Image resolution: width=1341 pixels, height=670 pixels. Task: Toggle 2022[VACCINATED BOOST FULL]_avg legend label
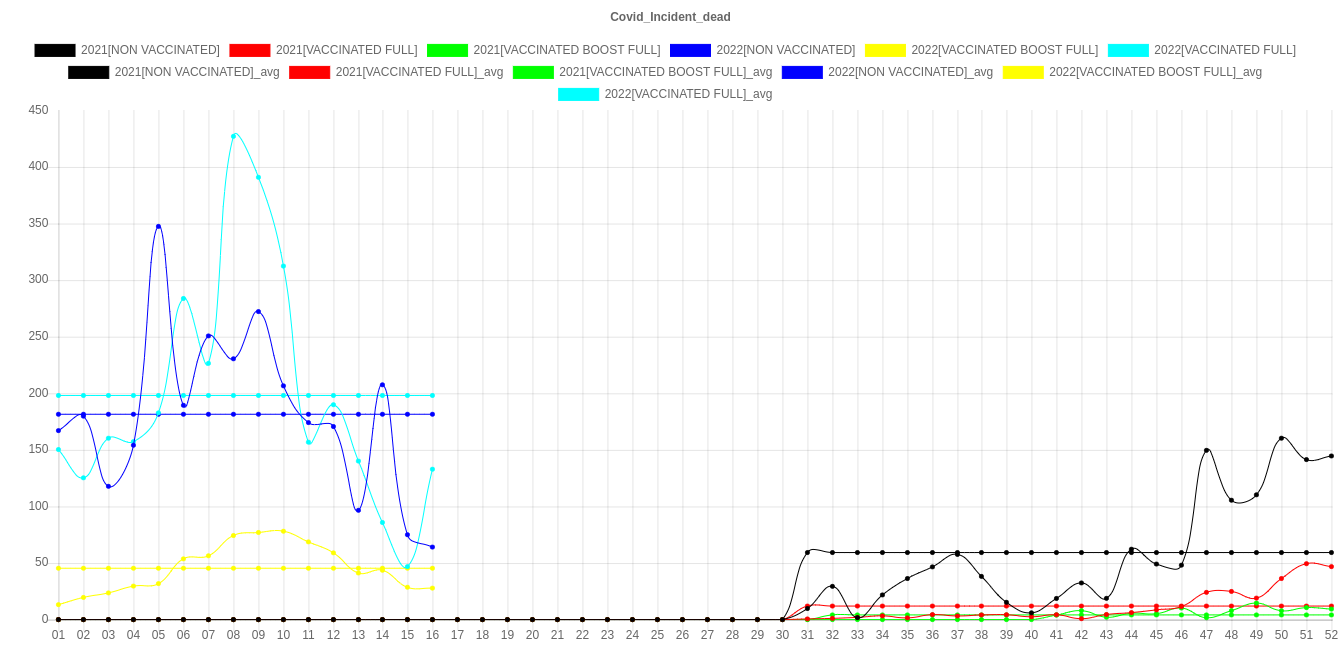point(1155,72)
